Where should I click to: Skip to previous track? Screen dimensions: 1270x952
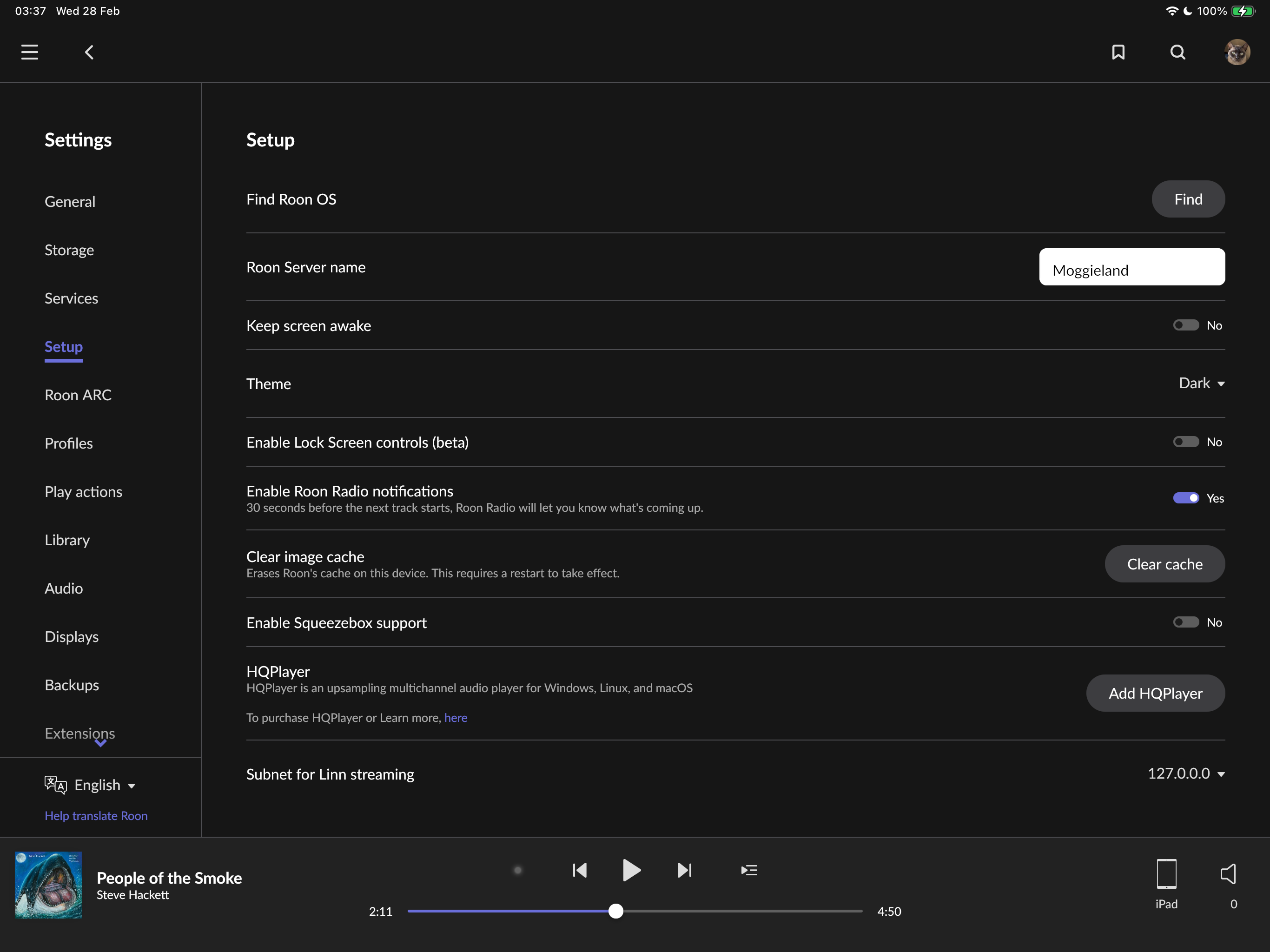pos(580,870)
